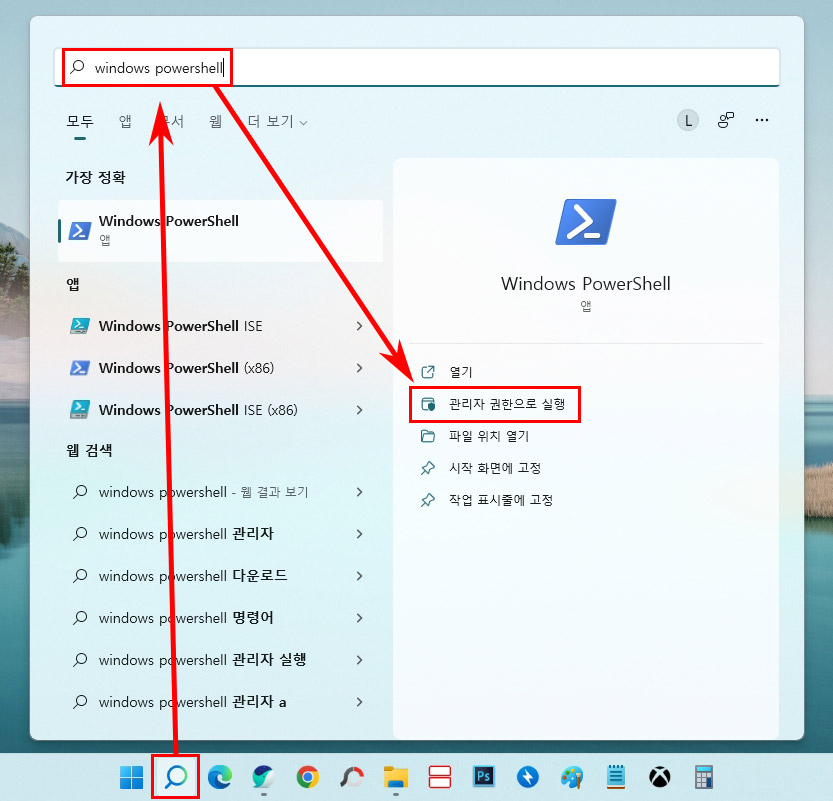Screen dimensions: 833x801
Task: Expand the windows powershell 관리자 suggestion chevron
Action: [359, 534]
